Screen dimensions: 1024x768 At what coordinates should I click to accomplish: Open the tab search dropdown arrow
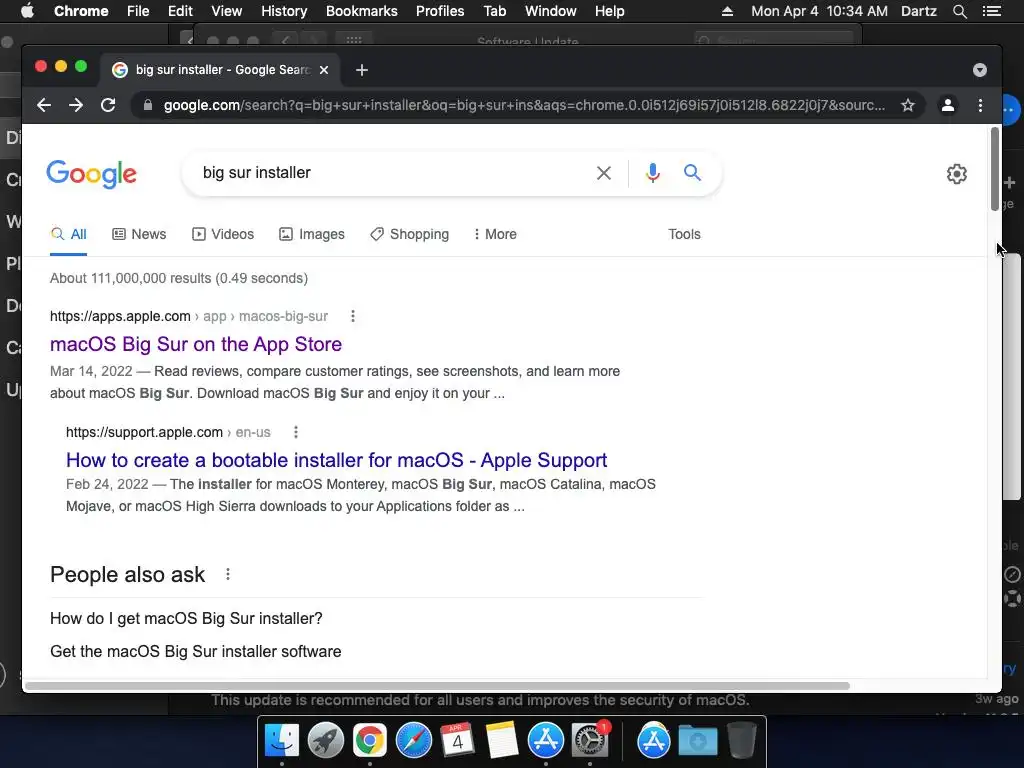pos(980,70)
